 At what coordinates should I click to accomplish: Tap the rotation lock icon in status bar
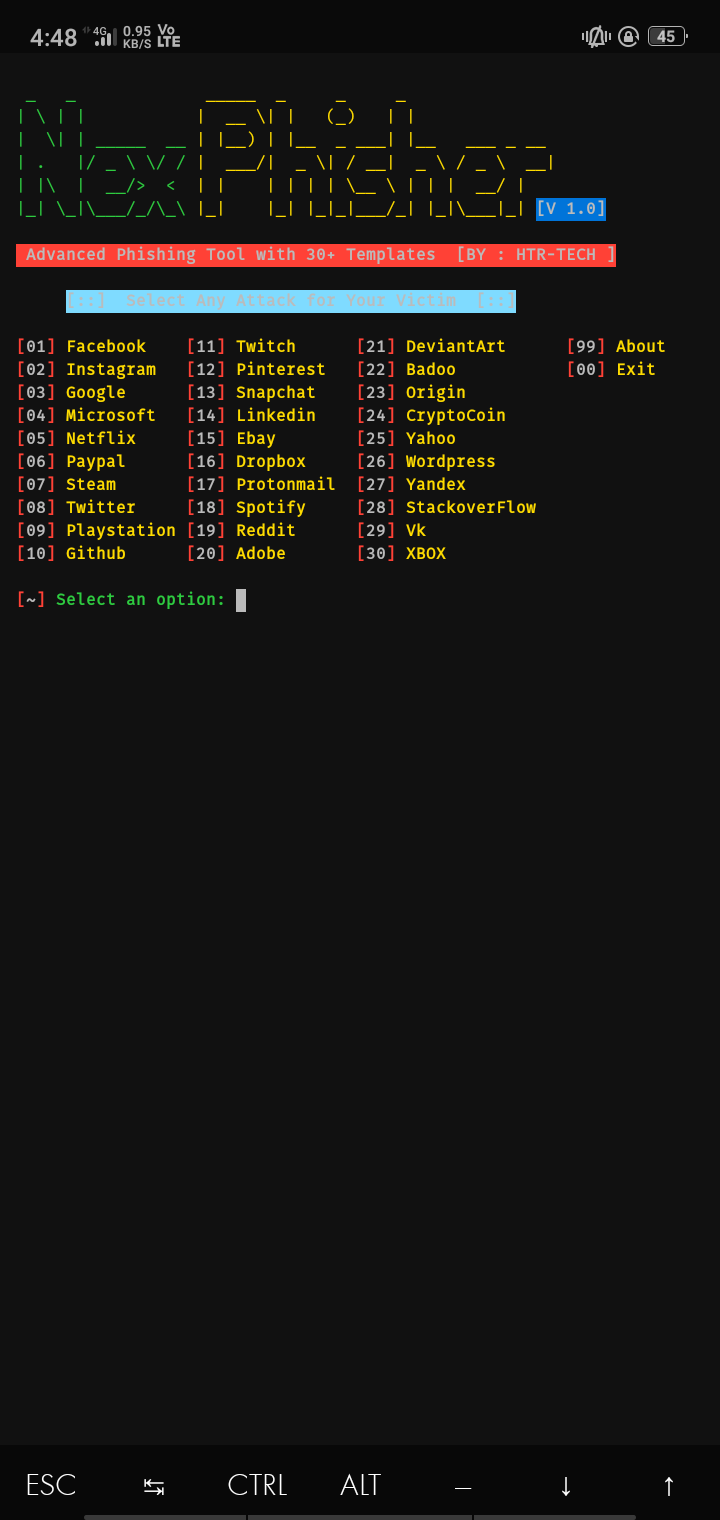coord(629,37)
